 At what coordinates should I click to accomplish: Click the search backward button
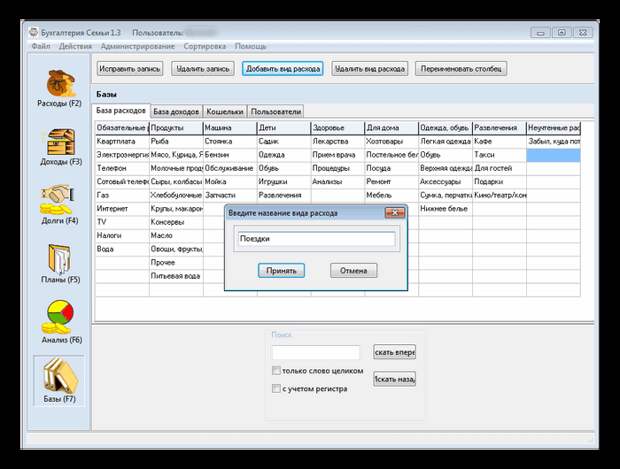(394, 379)
